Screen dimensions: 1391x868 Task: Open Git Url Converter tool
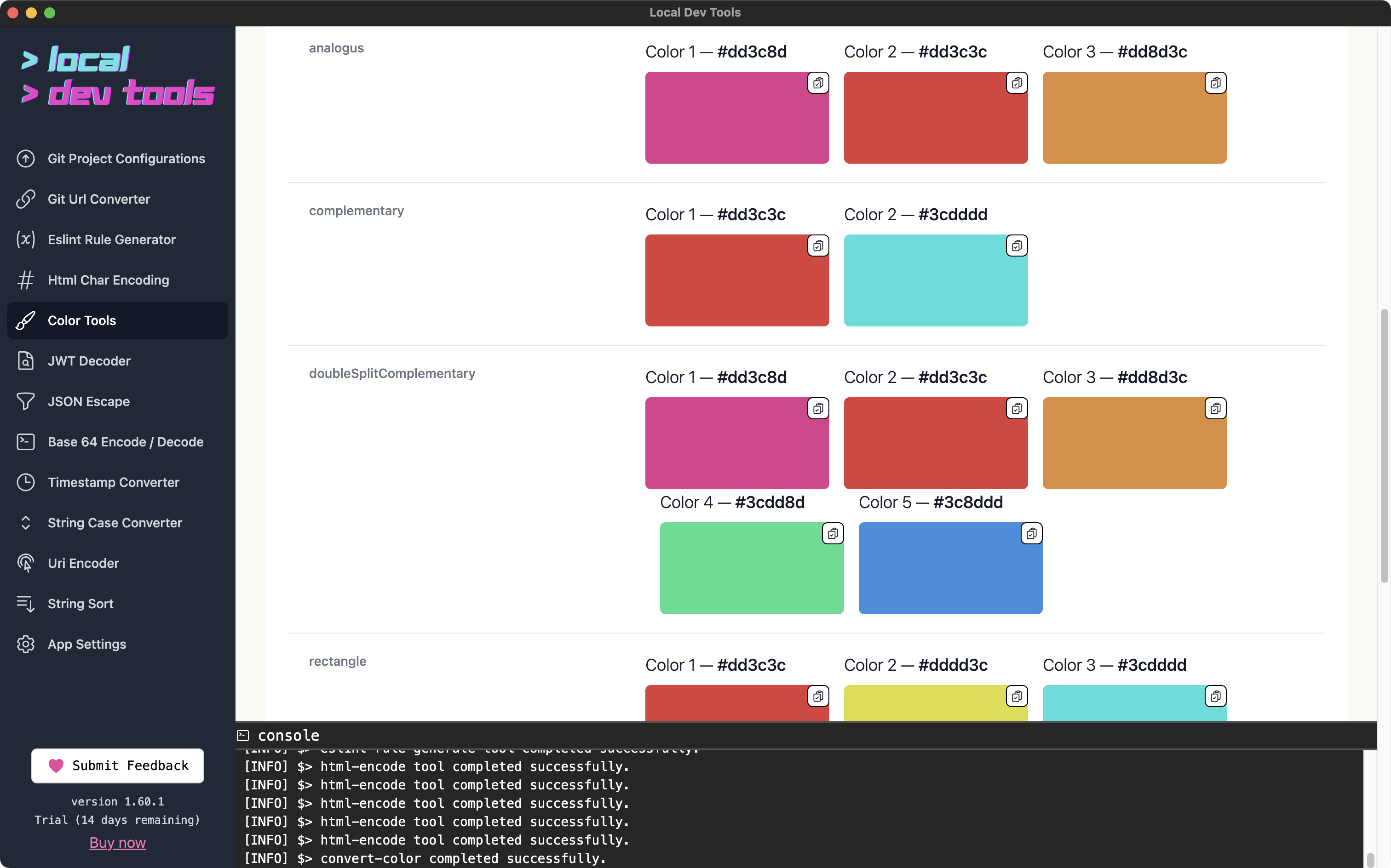coord(118,199)
